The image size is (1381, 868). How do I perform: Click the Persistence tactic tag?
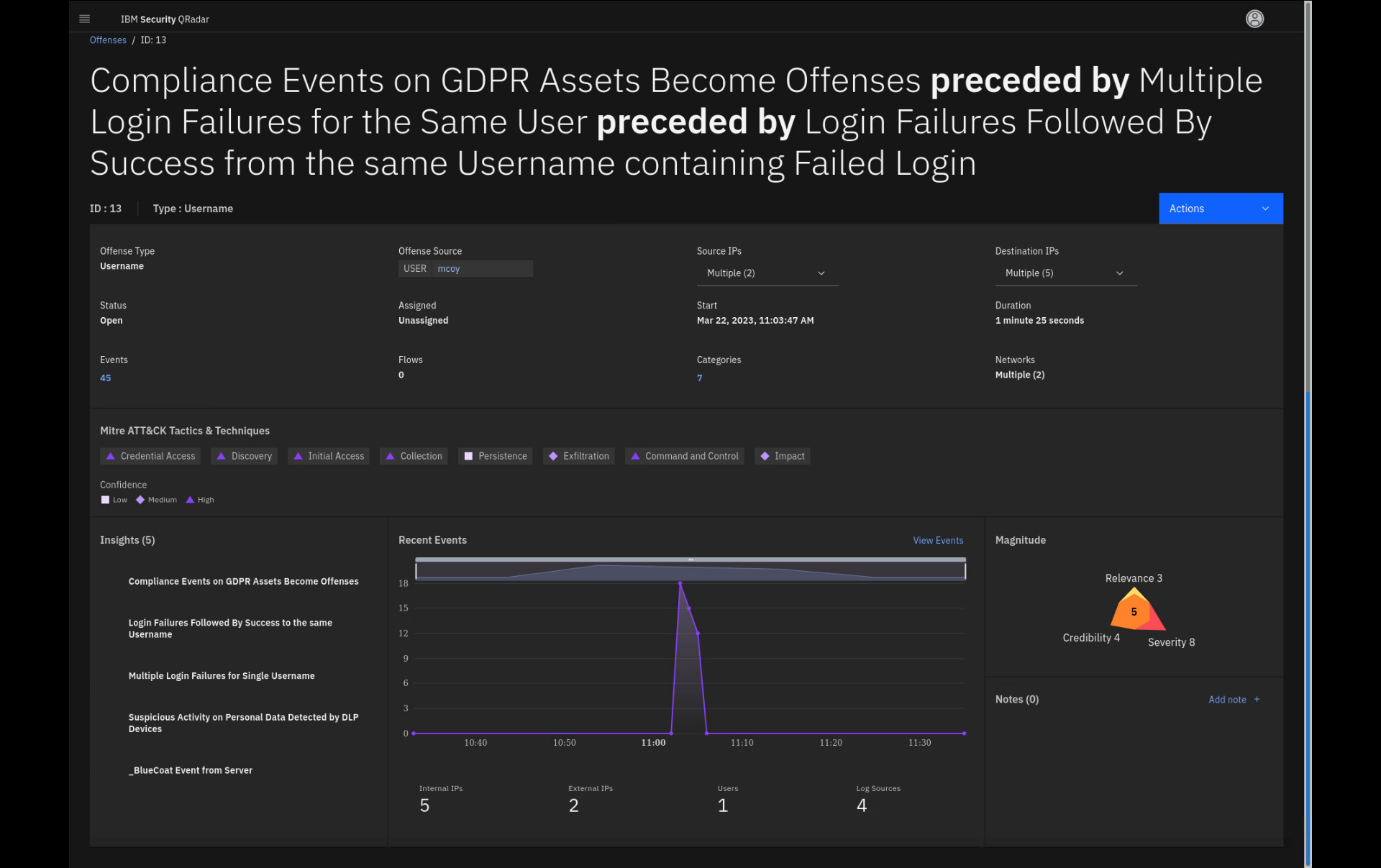point(495,456)
